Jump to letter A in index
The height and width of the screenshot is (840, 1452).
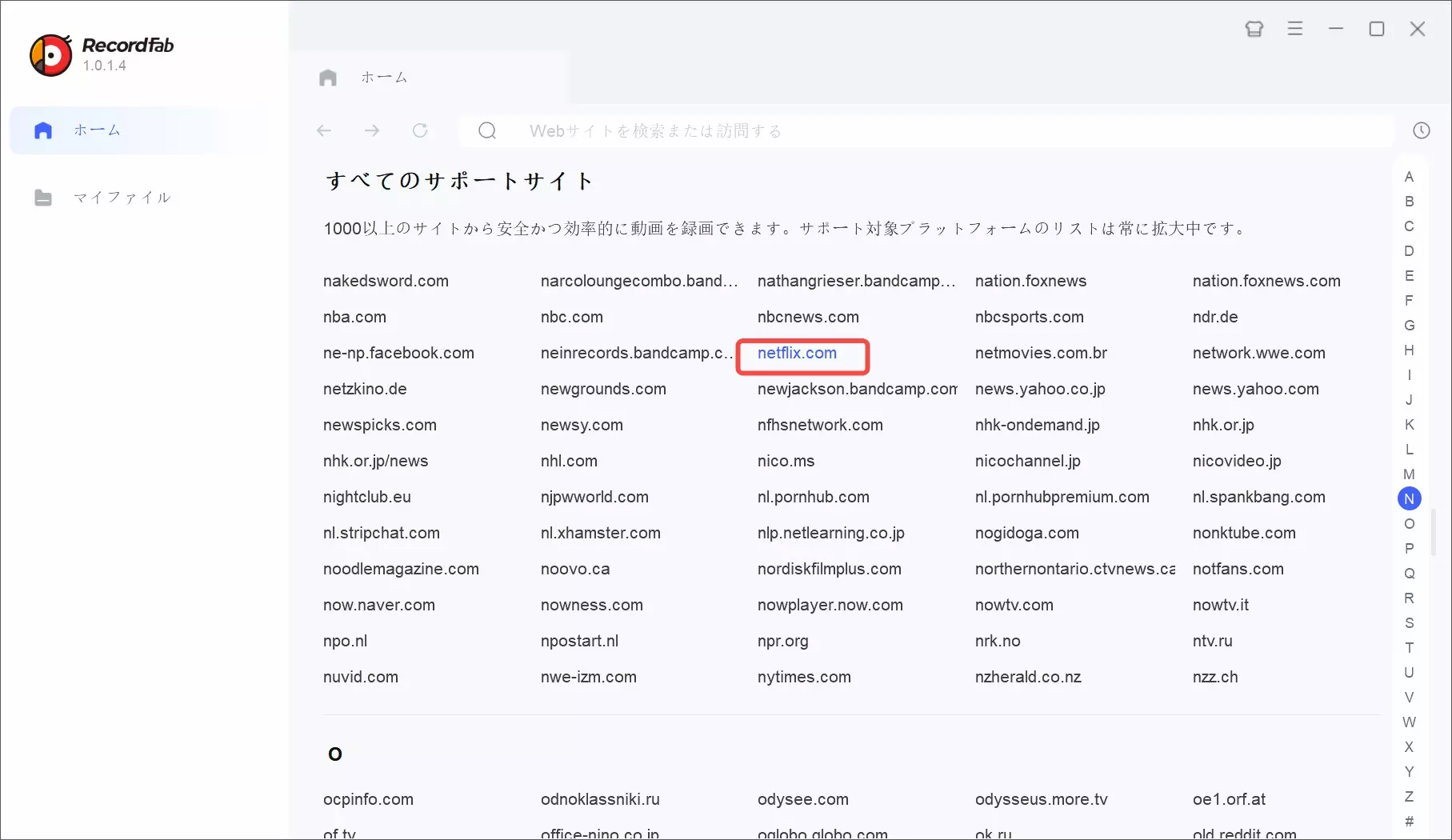pyautogui.click(x=1410, y=177)
